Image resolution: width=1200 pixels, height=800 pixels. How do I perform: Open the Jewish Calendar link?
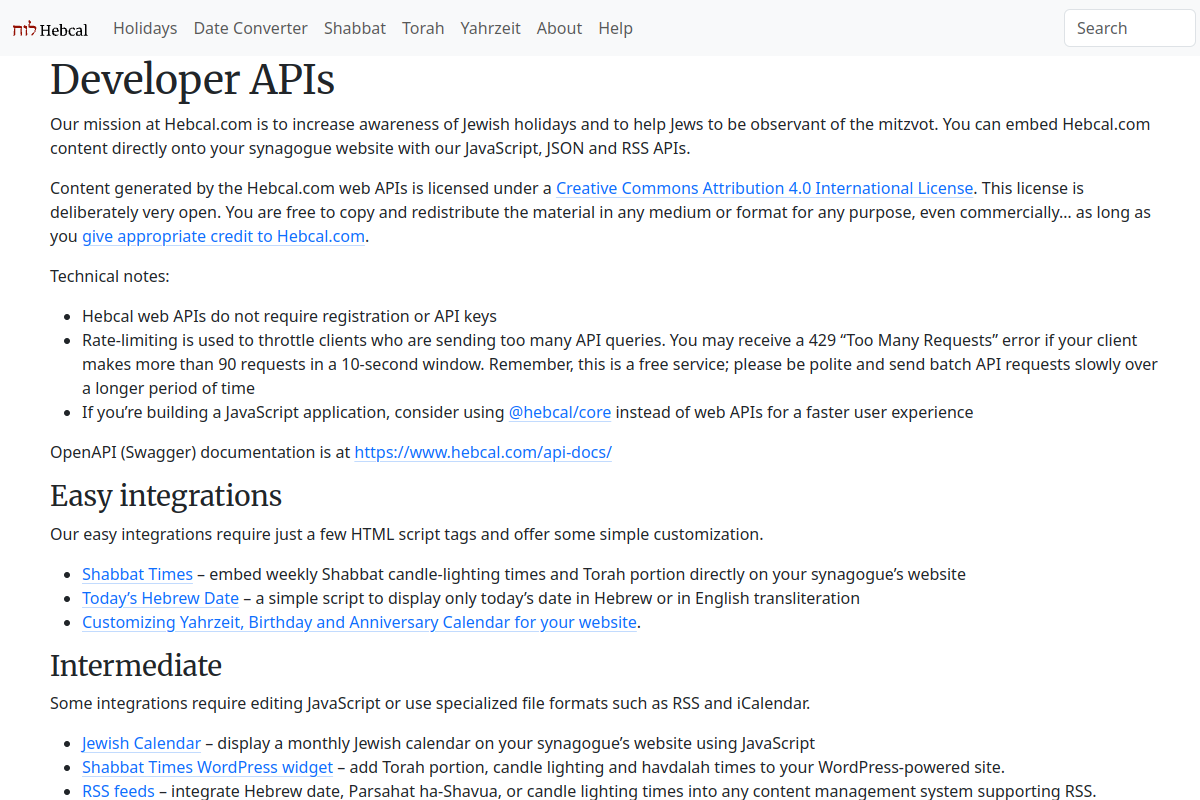(141, 743)
